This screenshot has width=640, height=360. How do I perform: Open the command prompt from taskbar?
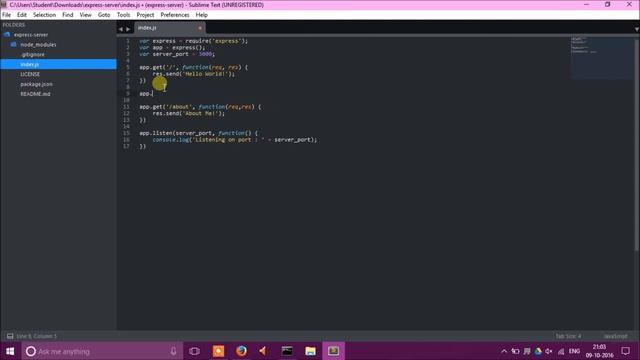click(x=287, y=351)
